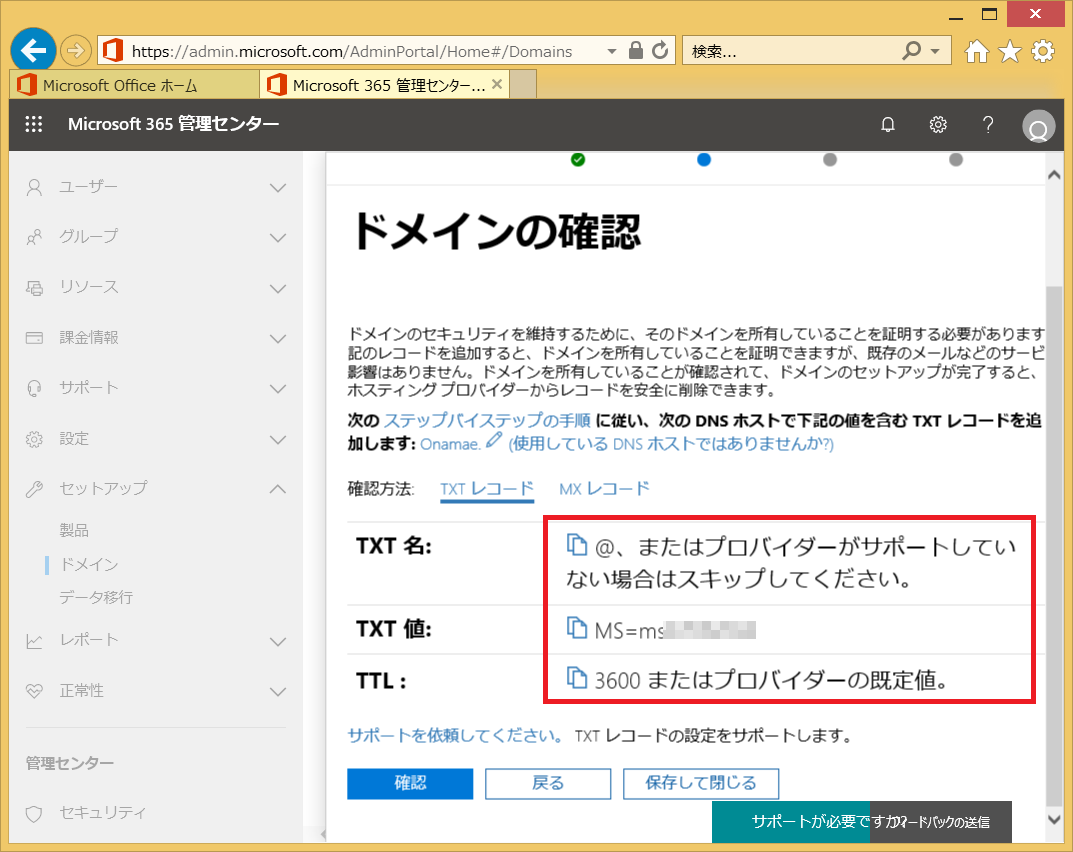
Task: Click the グループ people icon
Action: pos(34,237)
